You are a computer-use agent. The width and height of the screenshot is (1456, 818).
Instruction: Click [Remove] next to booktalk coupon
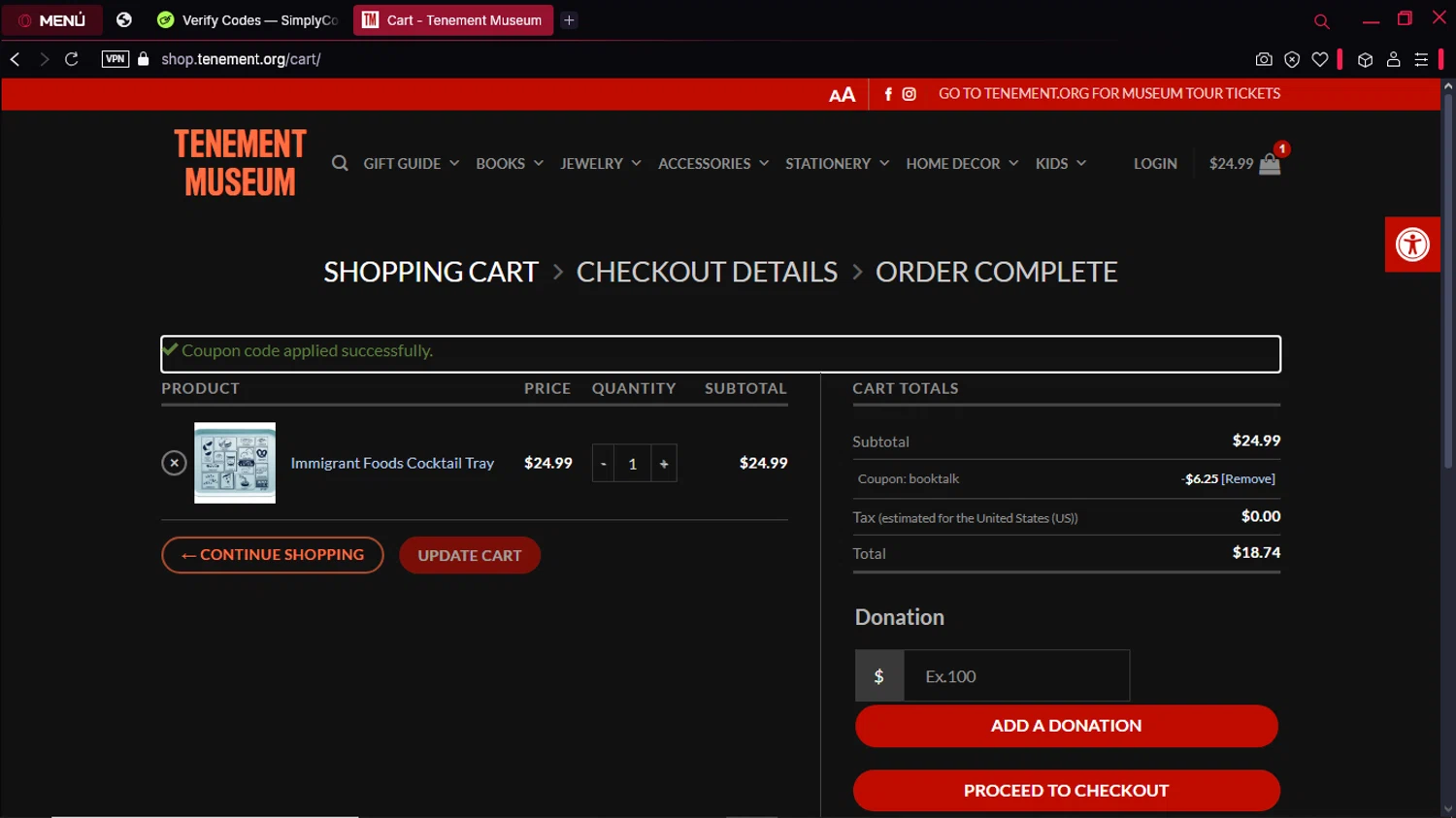[1248, 479]
